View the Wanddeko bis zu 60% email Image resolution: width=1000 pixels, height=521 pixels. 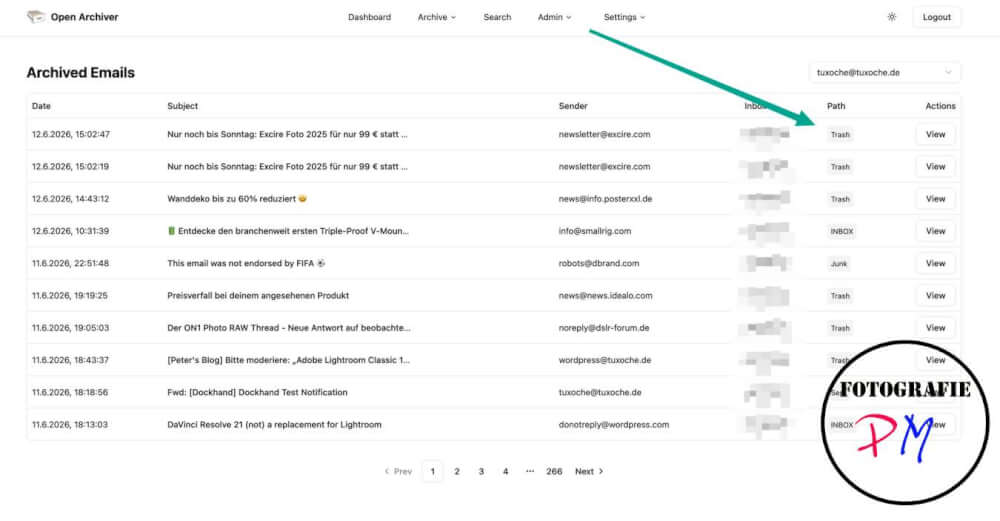935,199
